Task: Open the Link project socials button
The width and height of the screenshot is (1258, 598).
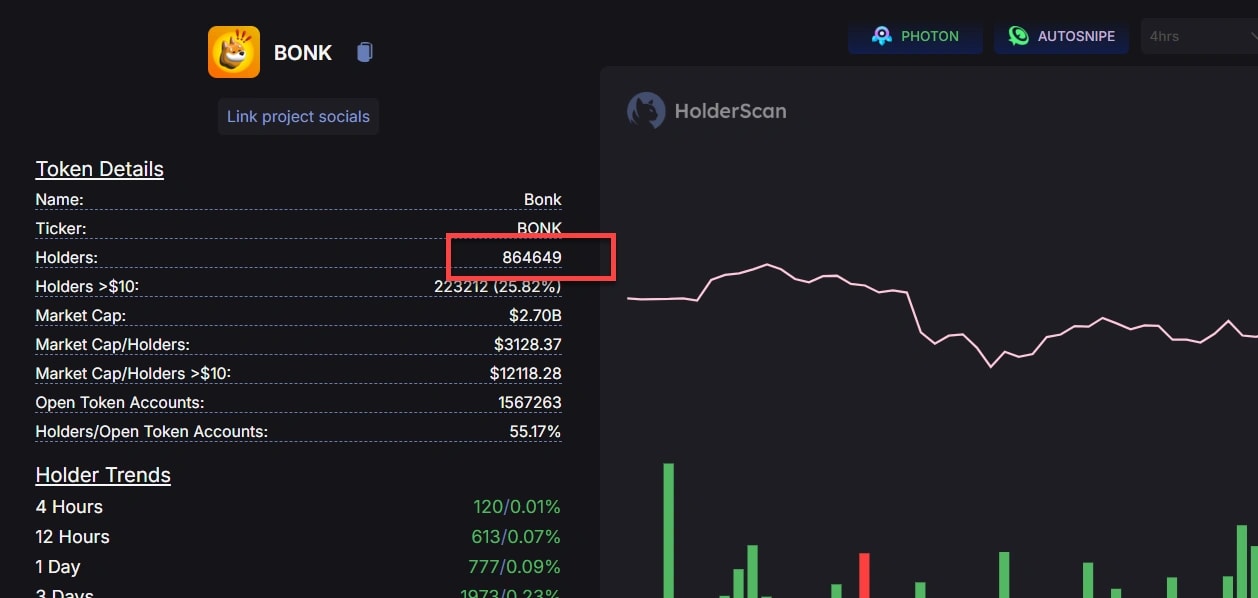Action: (298, 116)
